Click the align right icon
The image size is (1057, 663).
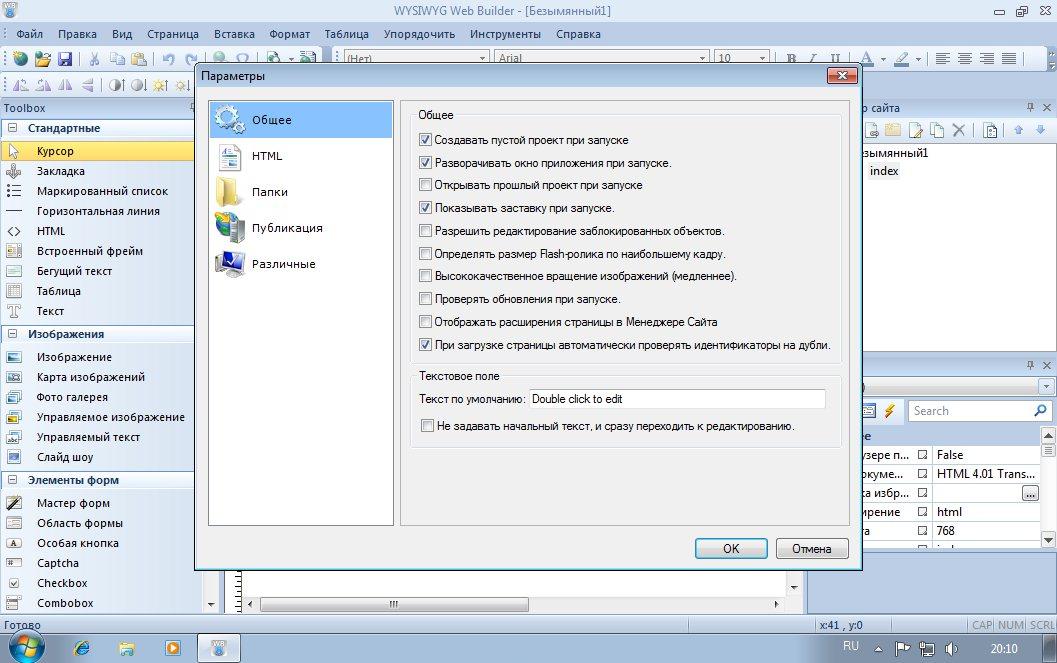tap(987, 59)
